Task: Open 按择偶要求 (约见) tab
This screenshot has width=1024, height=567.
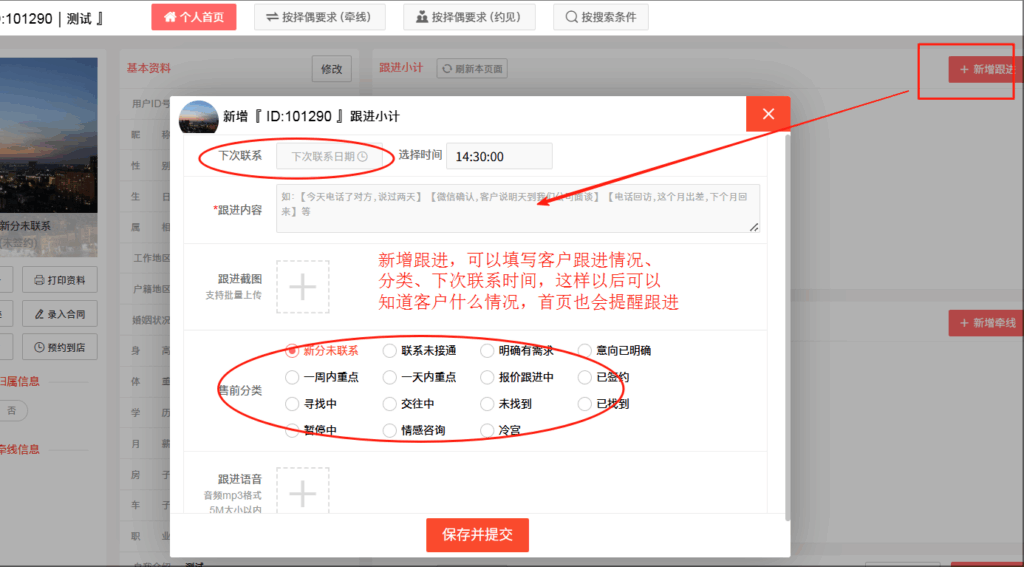Action: click(470, 17)
